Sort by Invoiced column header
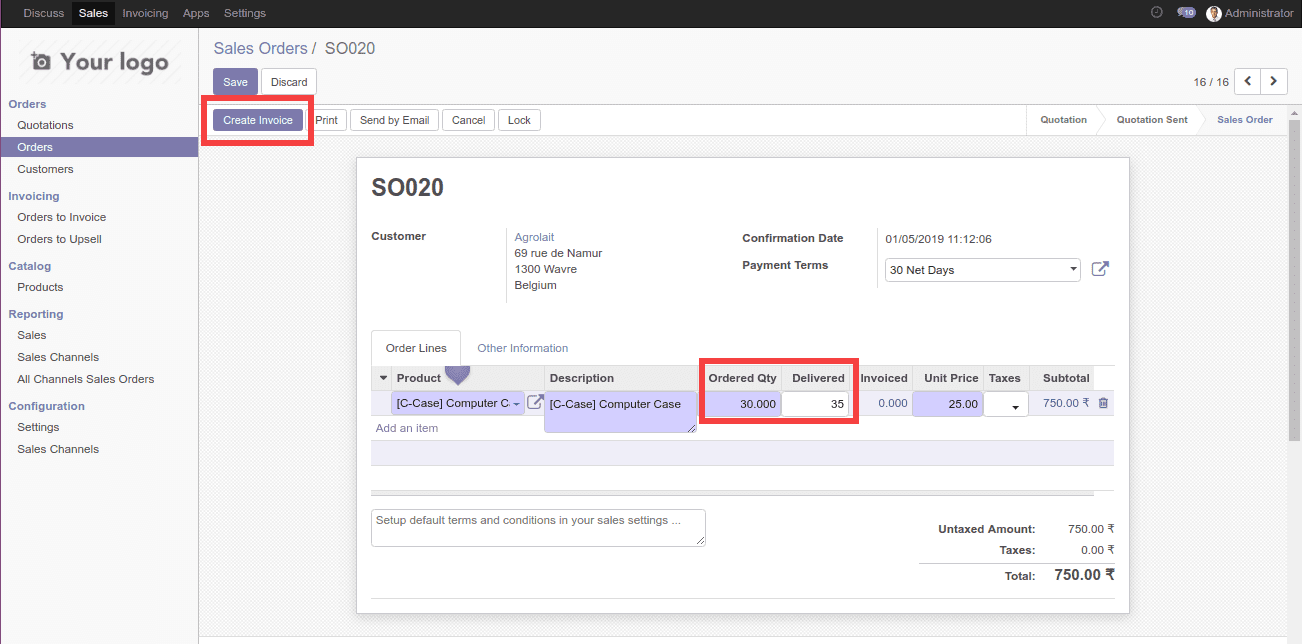Viewport: 1302px width, 644px height. pyautogui.click(x=884, y=378)
